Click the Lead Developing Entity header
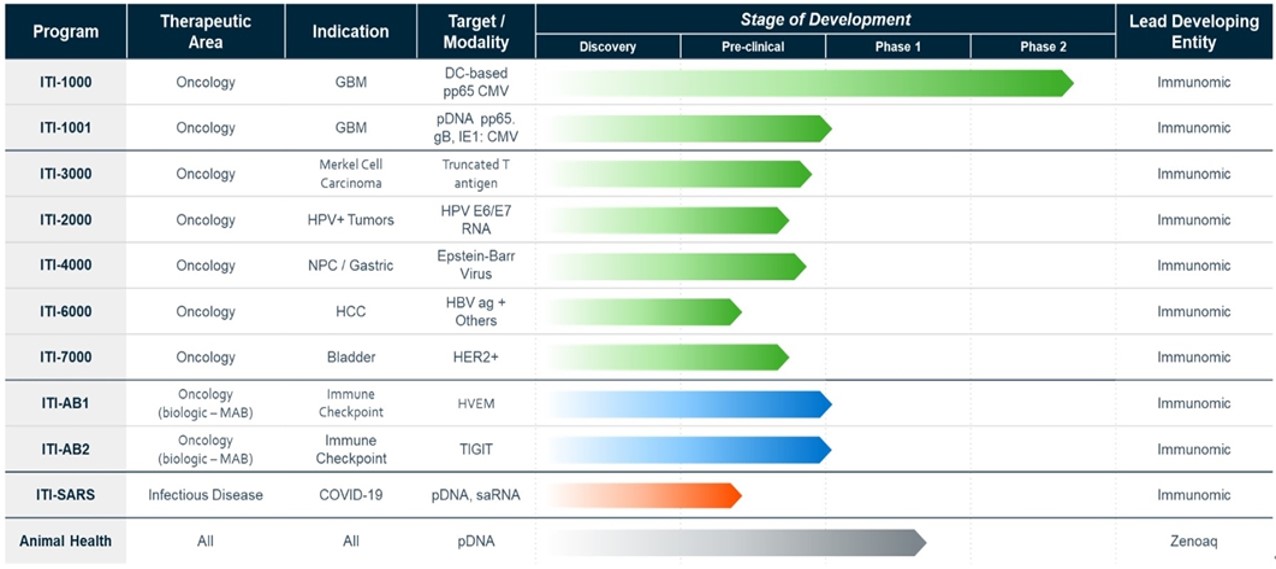Screen dimensions: 1276x569 tap(1194, 31)
